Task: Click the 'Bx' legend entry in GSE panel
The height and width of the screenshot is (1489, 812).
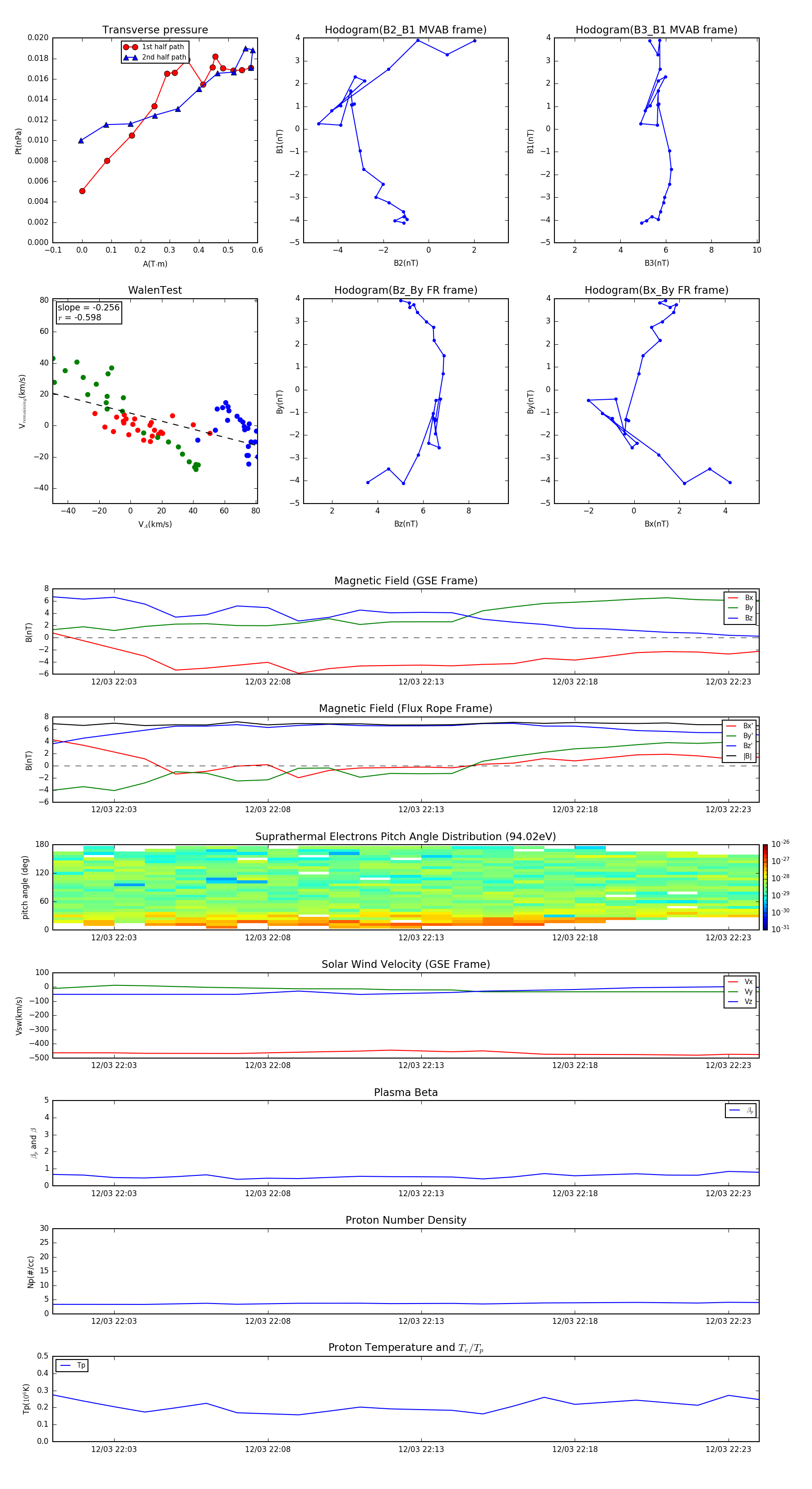Action: pyautogui.click(x=740, y=598)
